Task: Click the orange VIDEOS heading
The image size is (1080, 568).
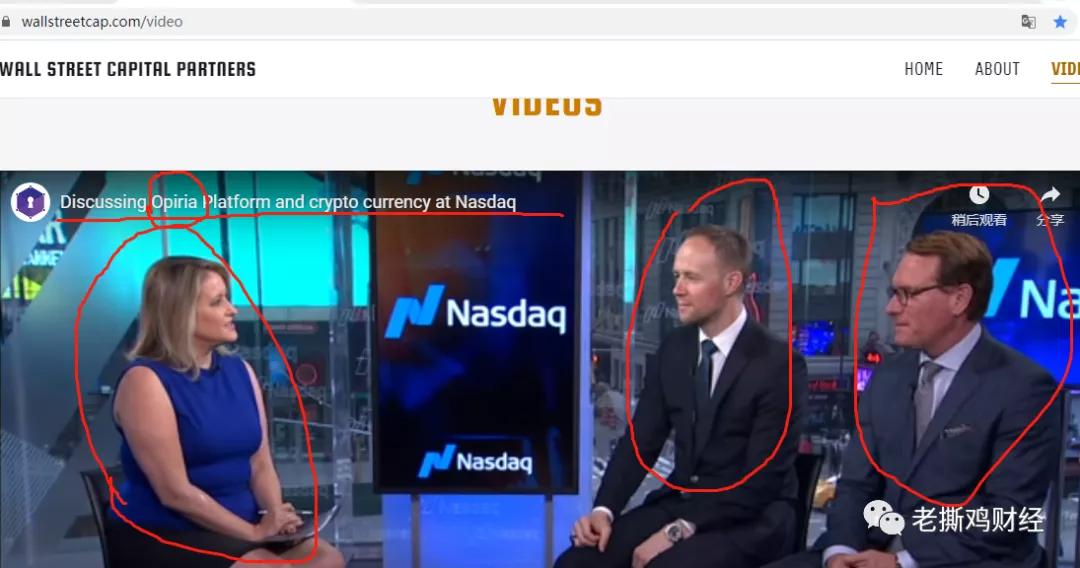Action: point(547,107)
